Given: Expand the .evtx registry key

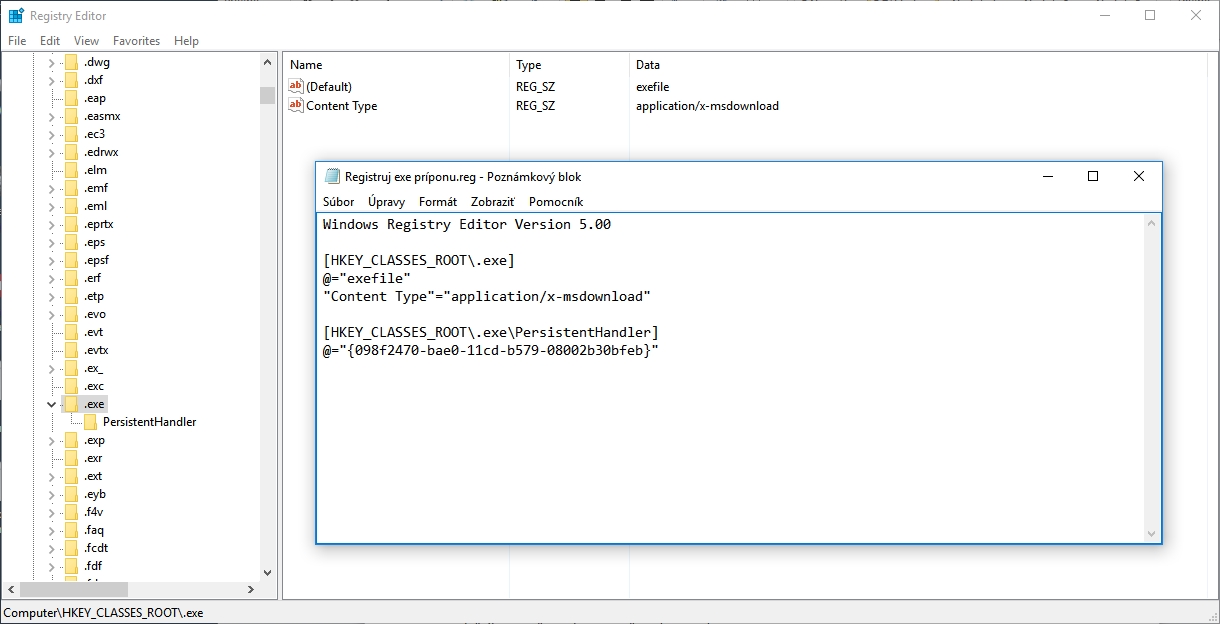Looking at the screenshot, I should click(x=51, y=350).
